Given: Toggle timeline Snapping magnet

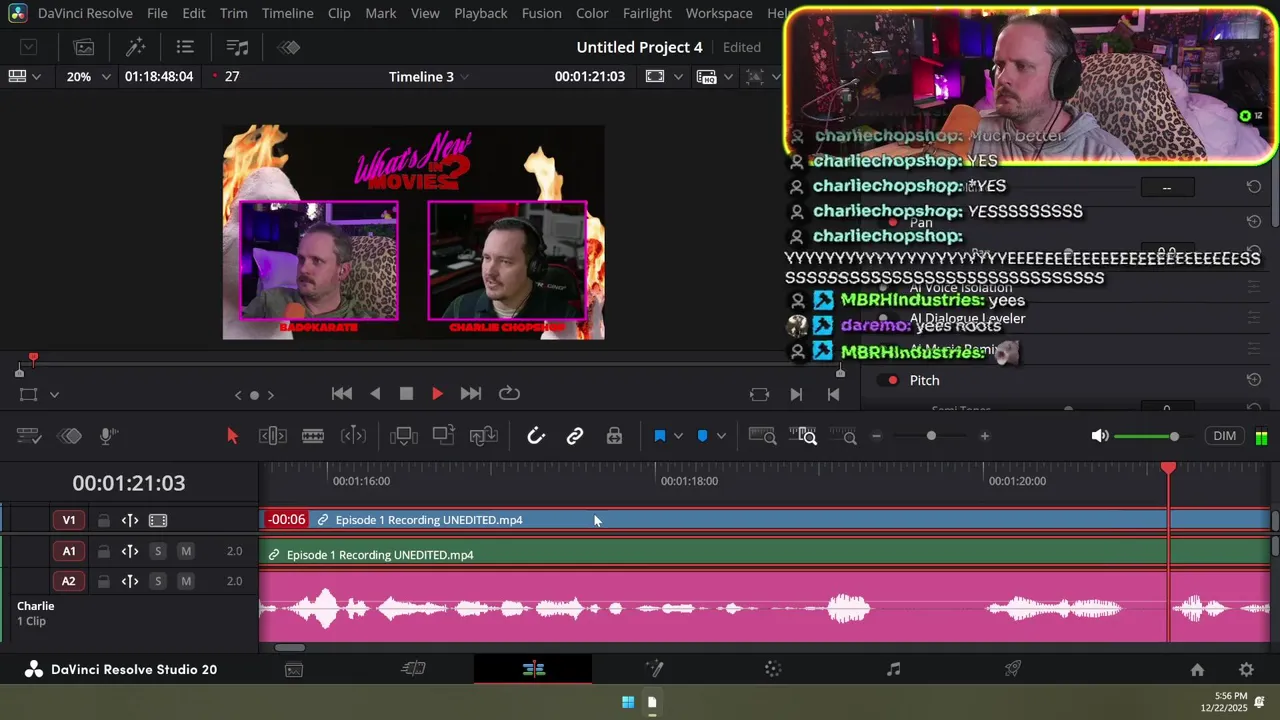Looking at the screenshot, I should tap(536, 436).
